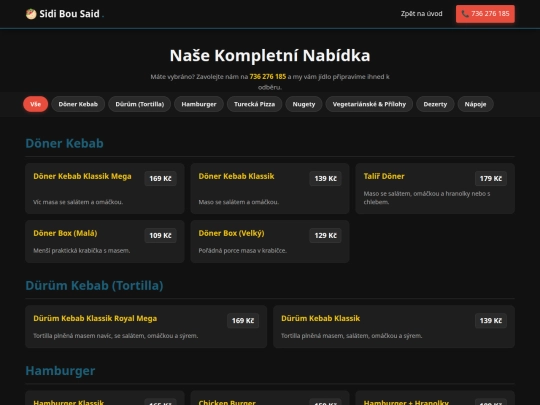
Task: Click the 179 Kč price badge
Action: [x=490, y=178]
